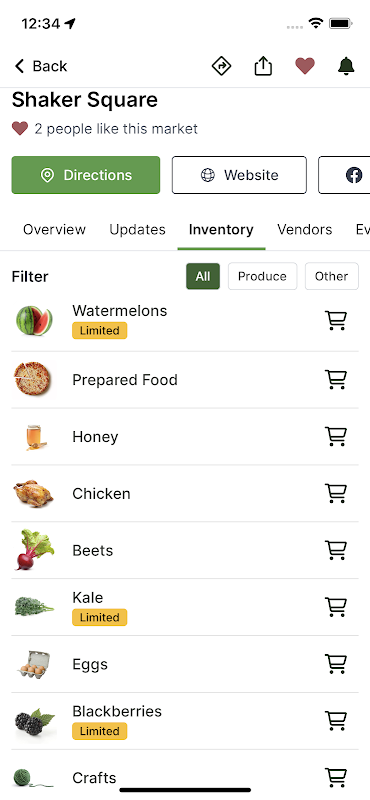Open the Facebook button

[x=344, y=175]
